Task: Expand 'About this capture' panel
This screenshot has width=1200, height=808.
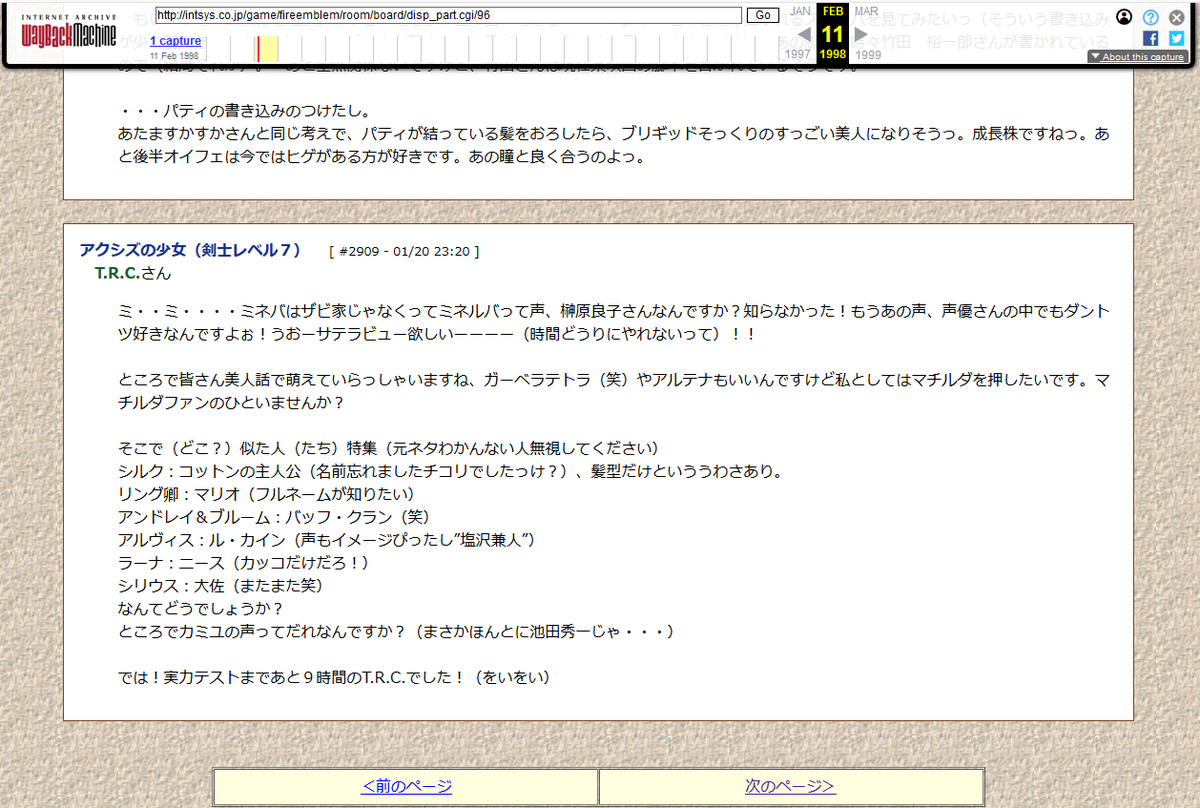Action: point(1138,57)
